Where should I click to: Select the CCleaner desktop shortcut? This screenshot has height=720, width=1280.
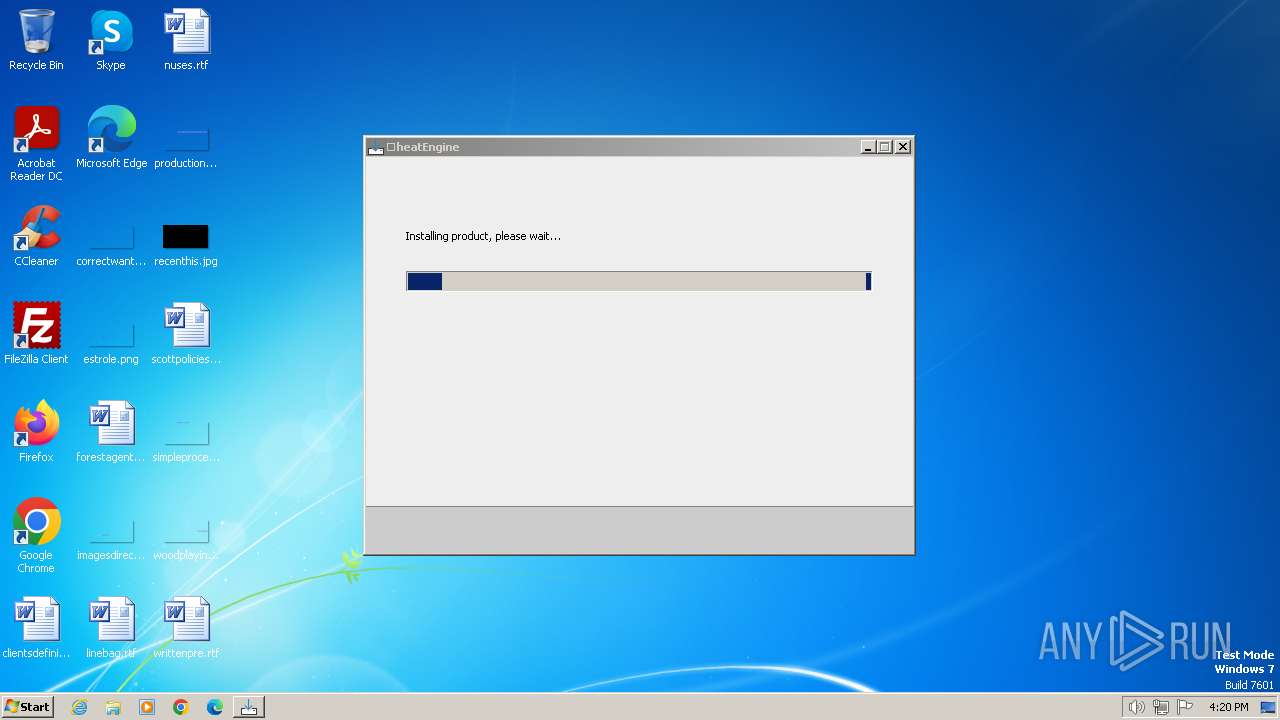pyautogui.click(x=36, y=236)
